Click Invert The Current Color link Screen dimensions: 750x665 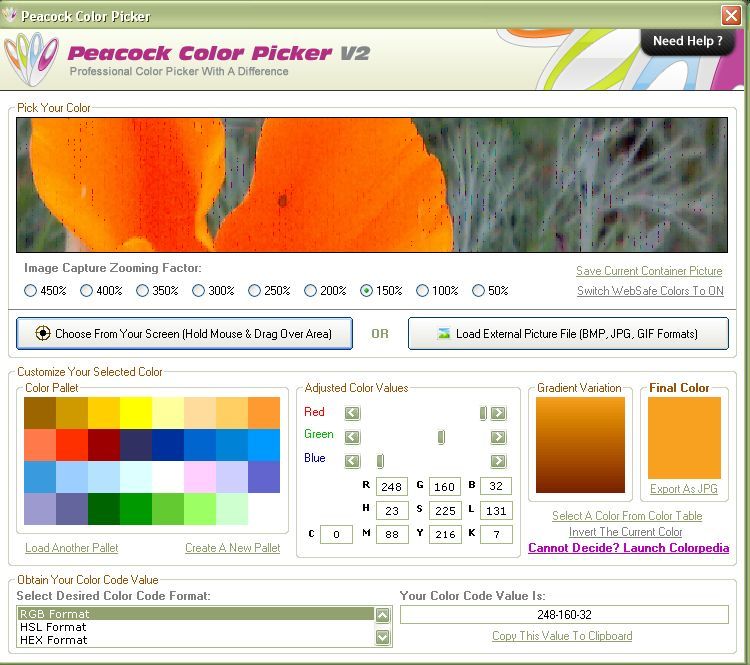coord(626,532)
